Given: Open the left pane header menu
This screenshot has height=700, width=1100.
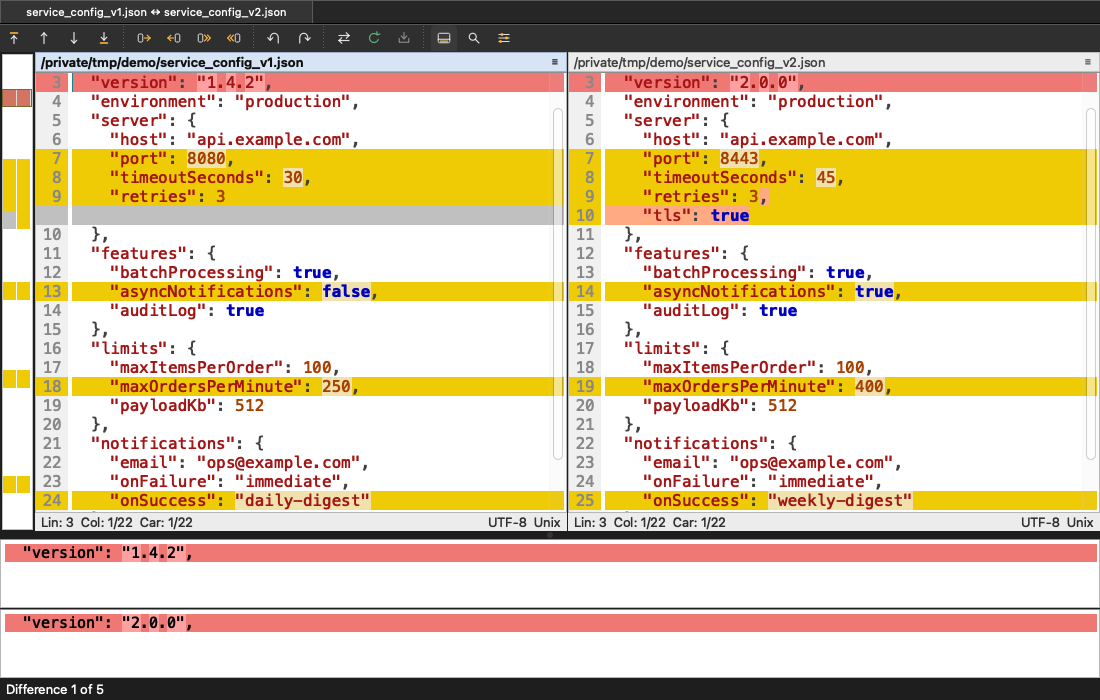Looking at the screenshot, I should (x=555, y=62).
